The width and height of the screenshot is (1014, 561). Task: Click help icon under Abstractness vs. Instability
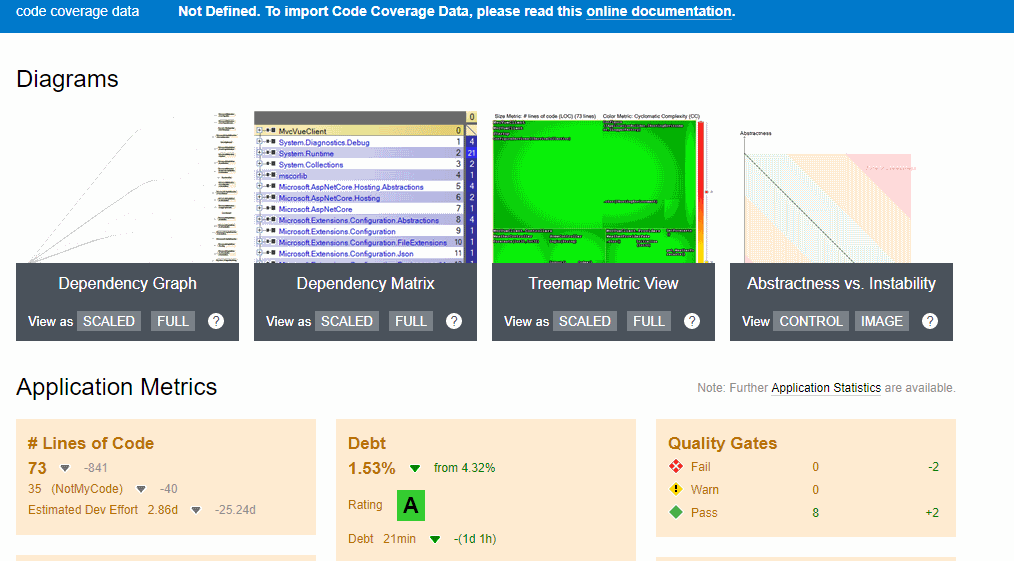pyautogui.click(x=930, y=321)
